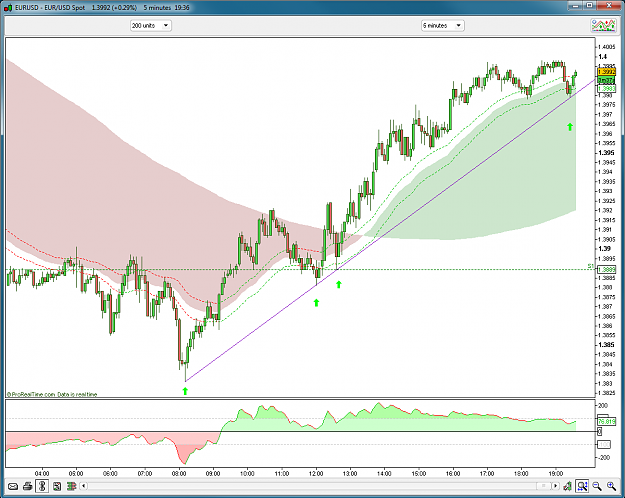The image size is (625, 498).
Task: Click the green 1.3983 price label
Action: click(x=607, y=89)
